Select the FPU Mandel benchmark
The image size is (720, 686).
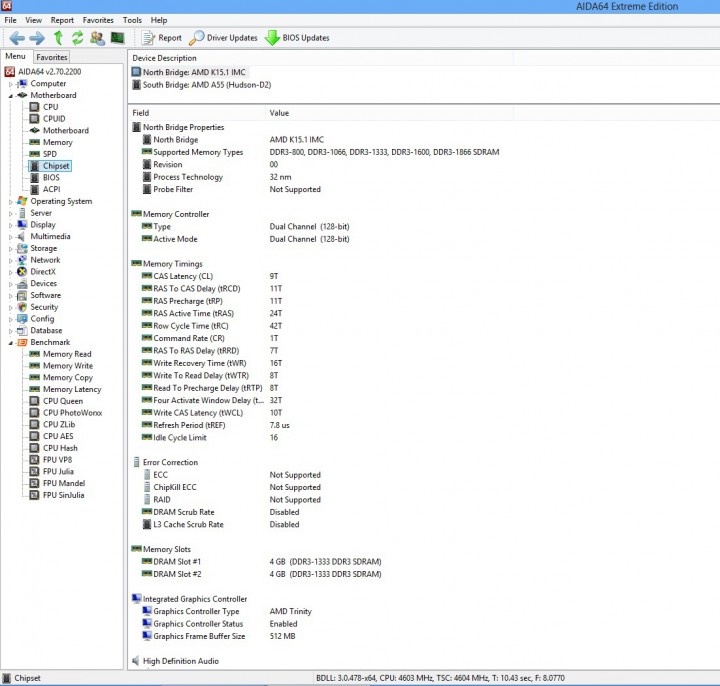(x=57, y=483)
